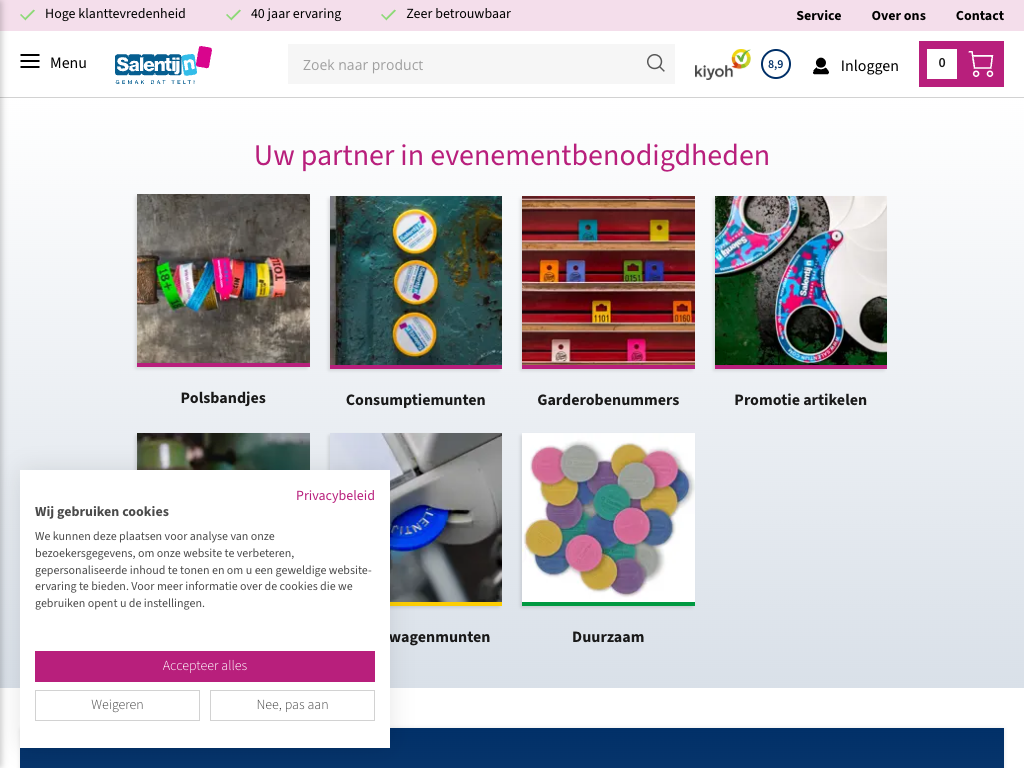Viewport: 1024px width, 768px height.
Task: Select the Garderobenummers category thumbnail
Action: [608, 282]
